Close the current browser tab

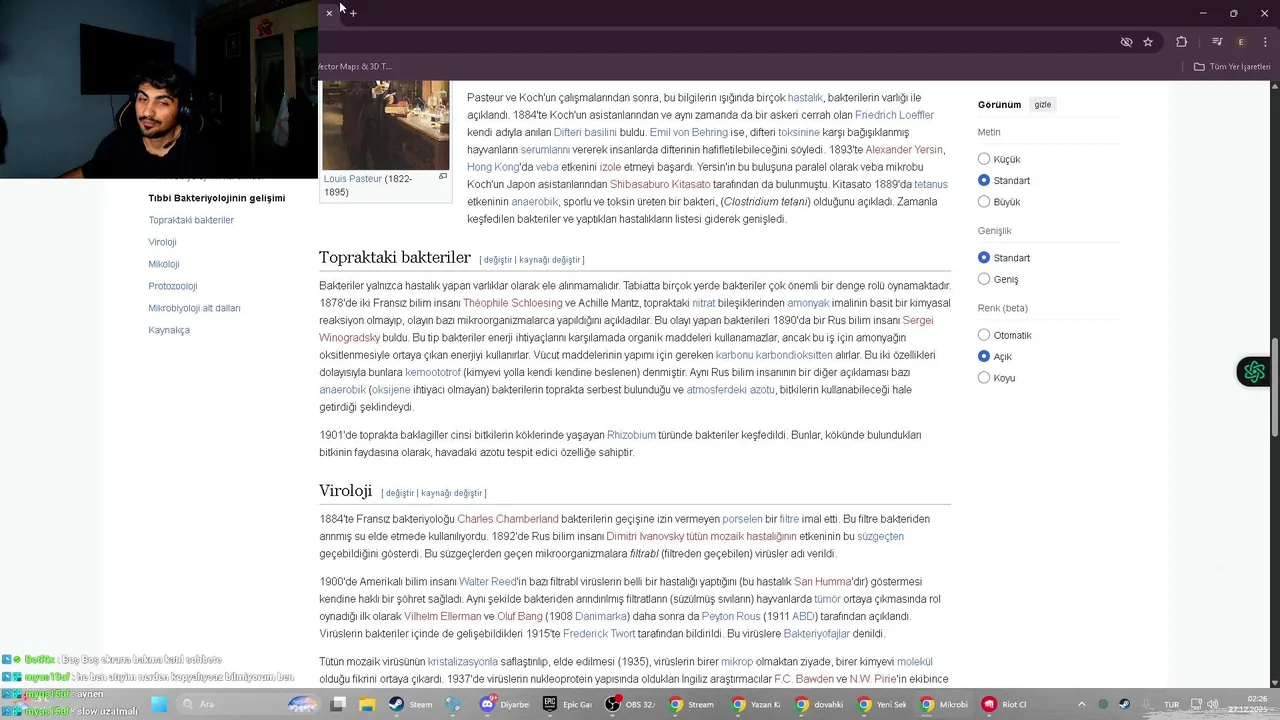click(329, 13)
